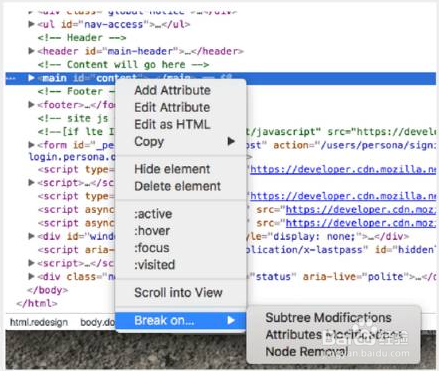Select Node Removal breakpoint

[x=307, y=352]
